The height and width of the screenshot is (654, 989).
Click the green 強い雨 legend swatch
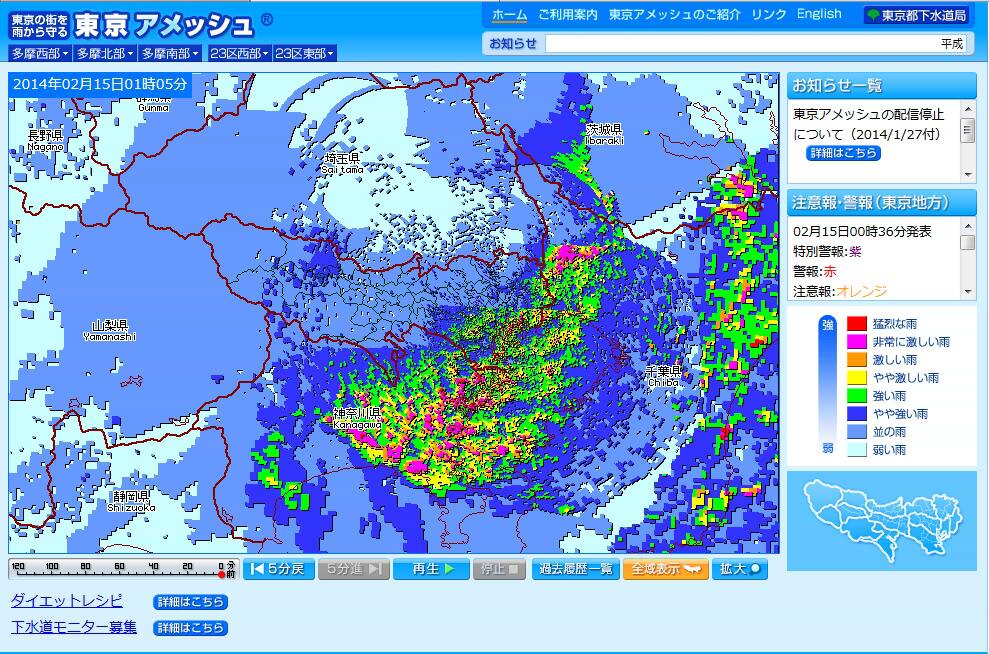coord(857,395)
